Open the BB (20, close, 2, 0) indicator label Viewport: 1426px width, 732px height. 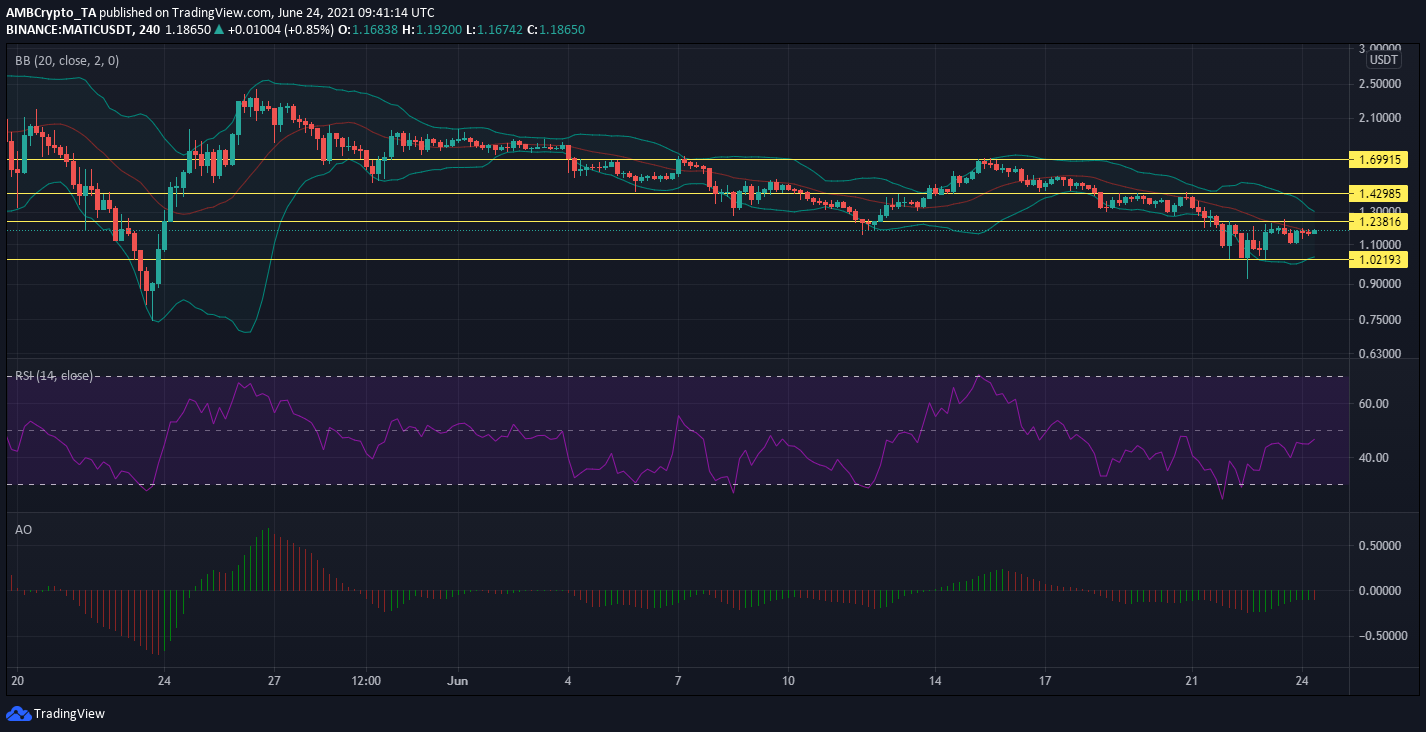click(x=66, y=61)
